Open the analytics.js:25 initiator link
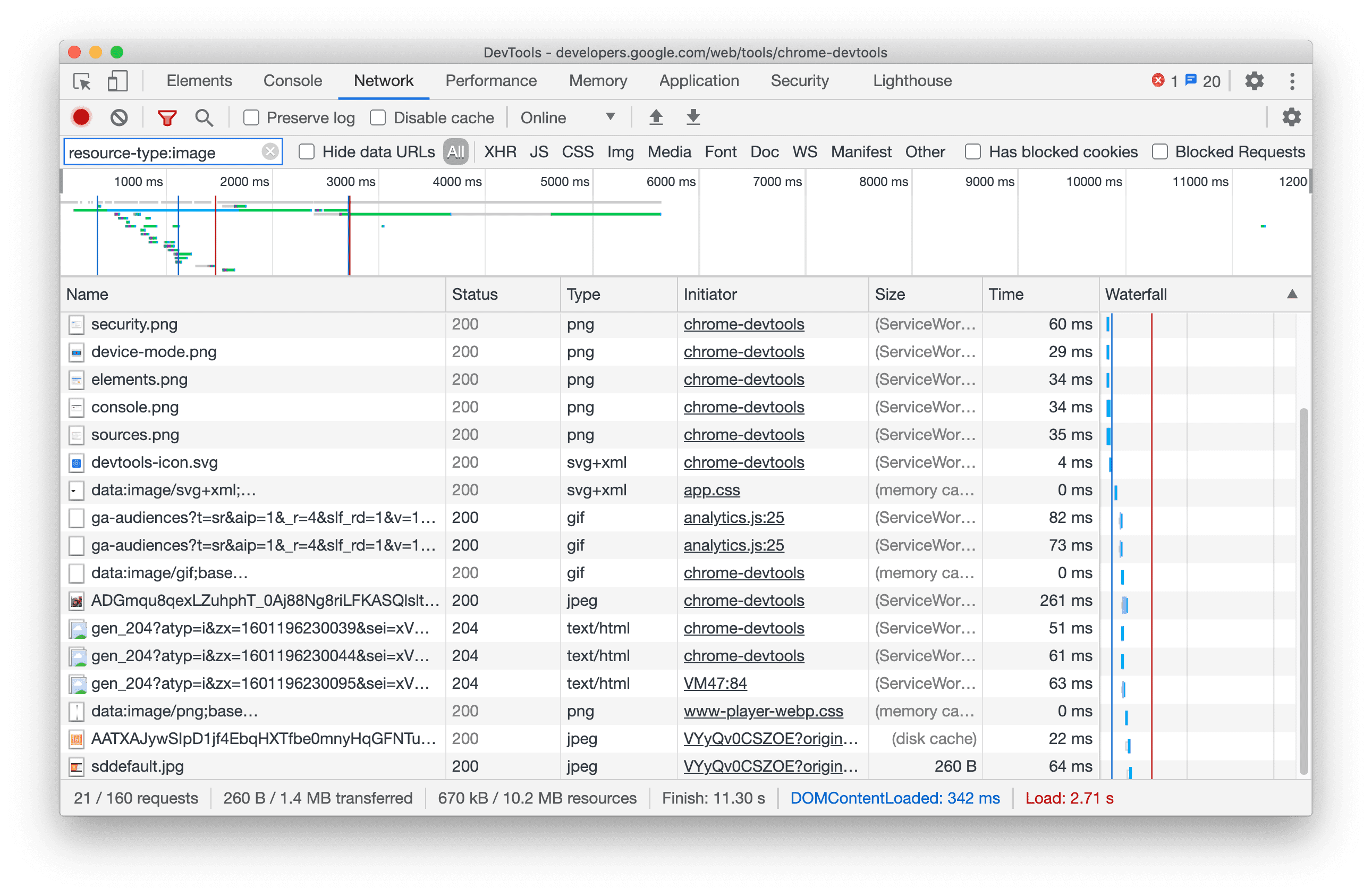1372x895 pixels. click(733, 517)
